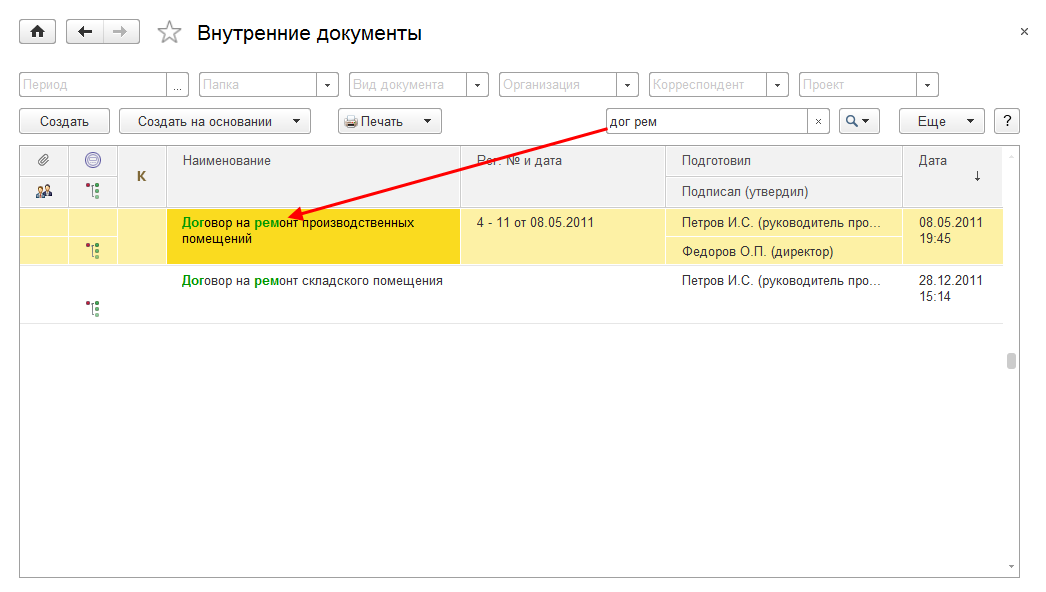Add page to favorites with star
Viewport: 1046px width, 592px height.
click(x=169, y=33)
